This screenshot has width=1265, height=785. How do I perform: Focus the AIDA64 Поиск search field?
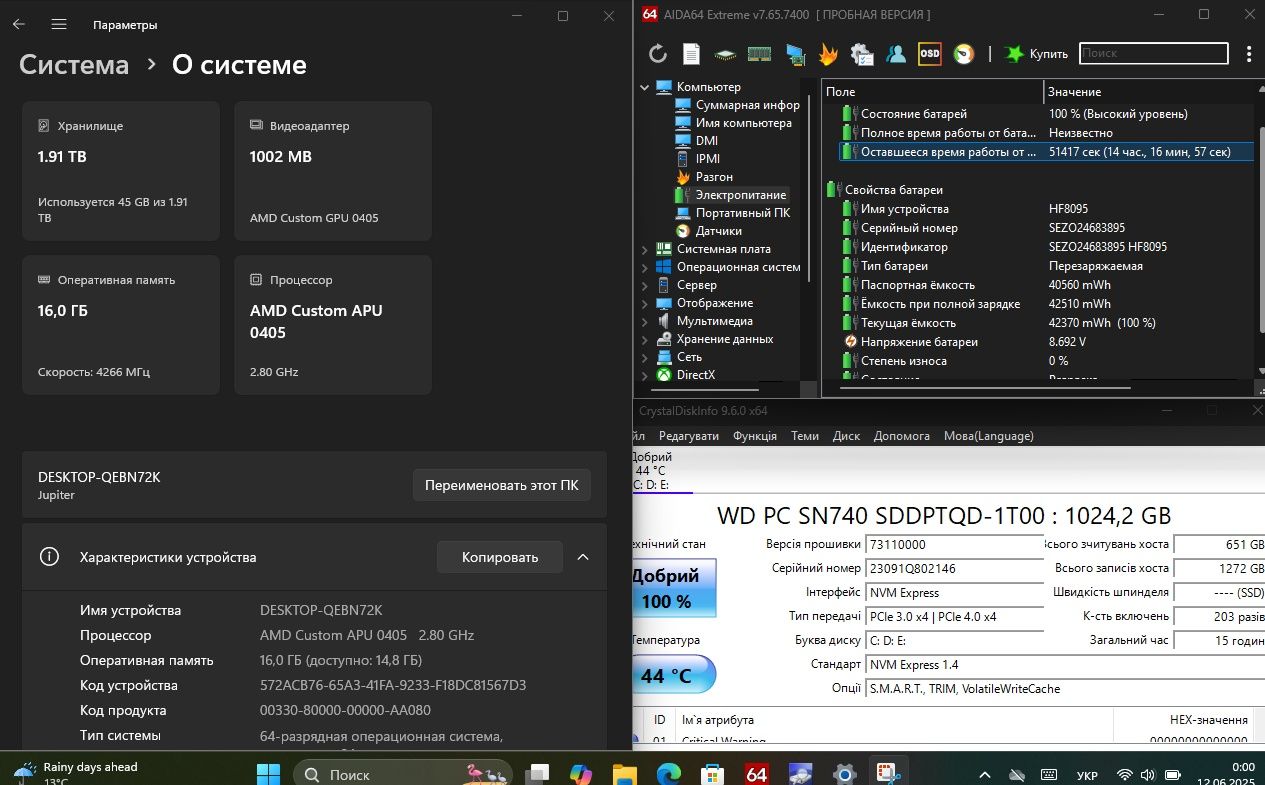point(1153,53)
